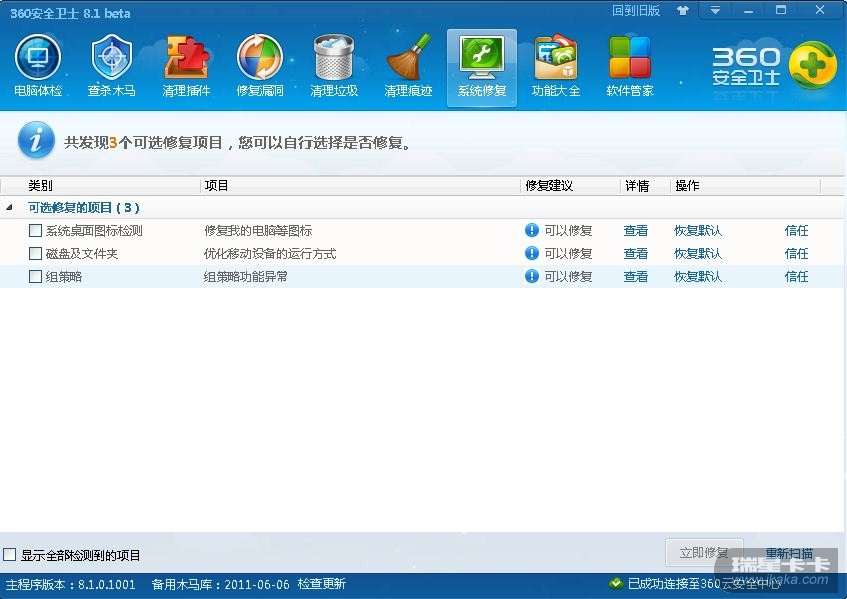Check the 磁盘及文件夹 checkbox
Viewport: 847px width, 599px height.
[x=35, y=253]
